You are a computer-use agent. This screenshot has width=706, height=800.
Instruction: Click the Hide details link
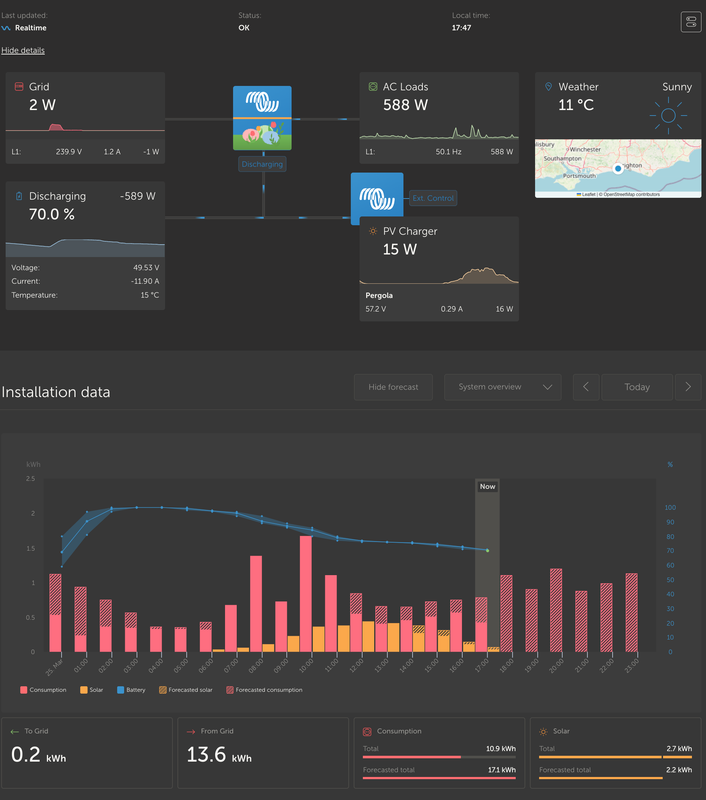(23, 50)
